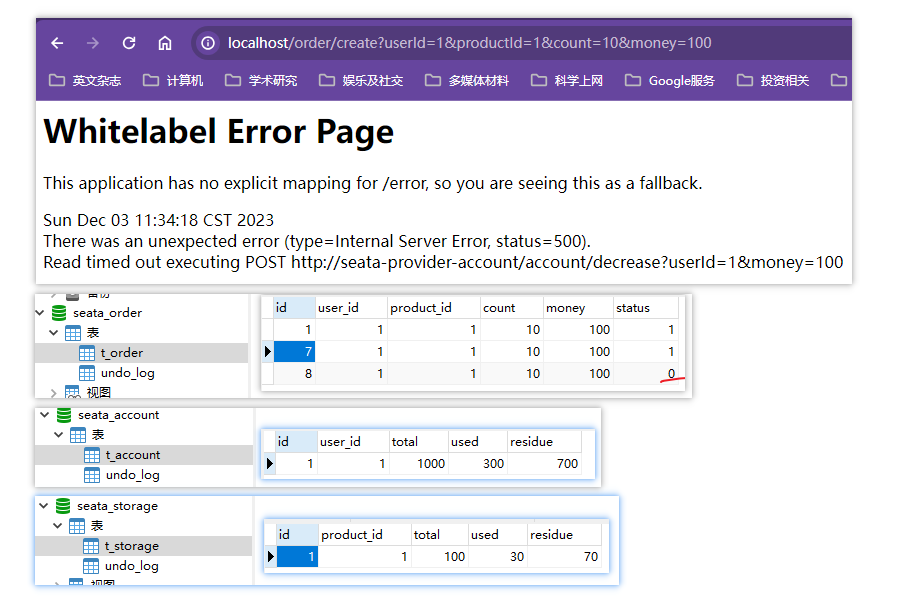Image resolution: width=914 pixels, height=615 pixels.
Task: Click the browser forward arrow
Action: click(x=93, y=43)
